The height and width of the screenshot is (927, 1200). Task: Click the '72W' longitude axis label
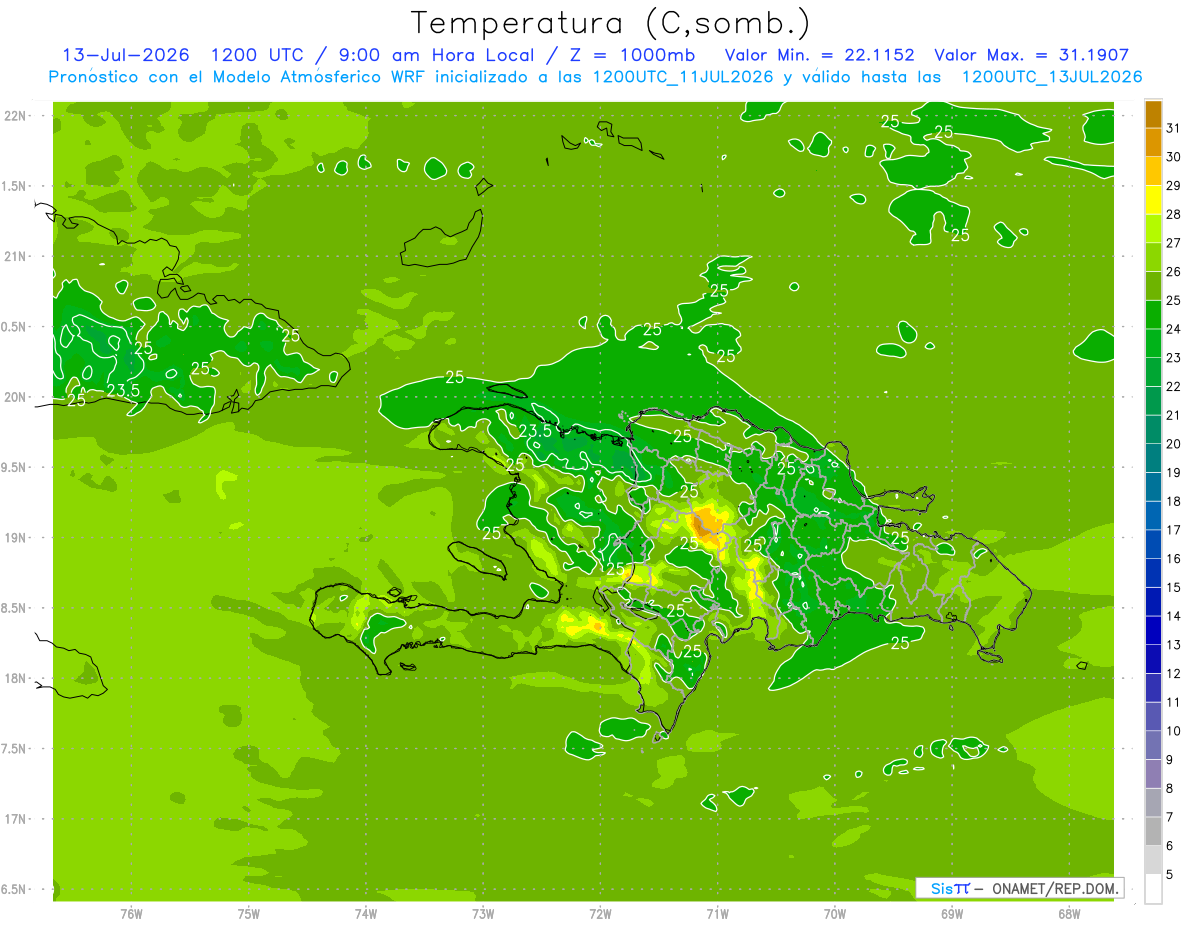600,914
